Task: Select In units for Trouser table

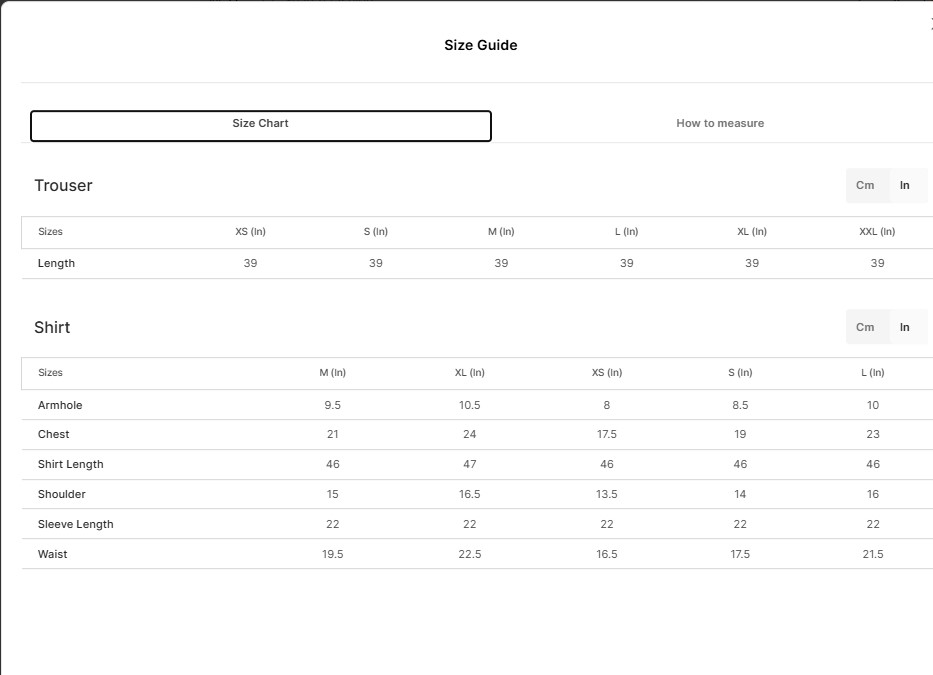Action: coord(905,186)
